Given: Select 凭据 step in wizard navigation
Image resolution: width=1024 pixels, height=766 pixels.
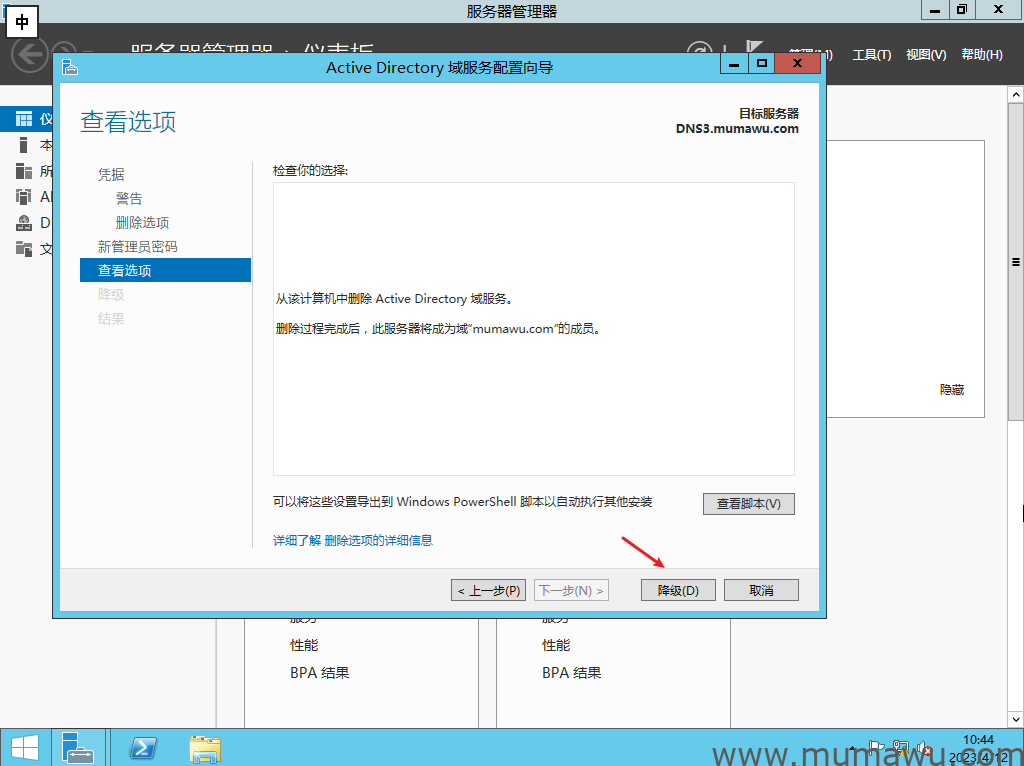Looking at the screenshot, I should tap(111, 174).
